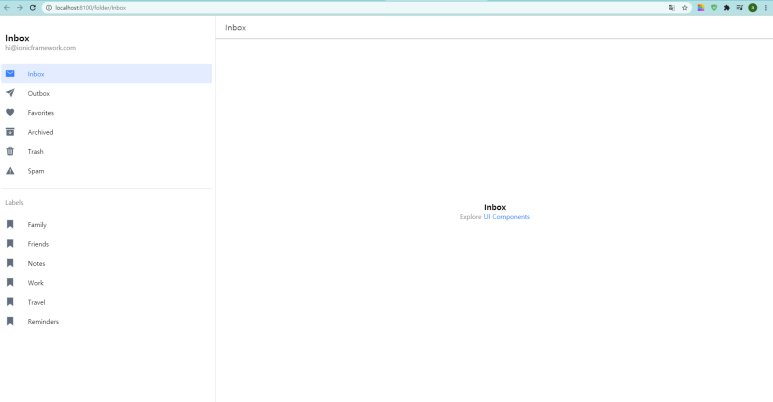Click the Reminders bookmark icon
Viewport: 773px width, 402px height.
pyautogui.click(x=10, y=321)
